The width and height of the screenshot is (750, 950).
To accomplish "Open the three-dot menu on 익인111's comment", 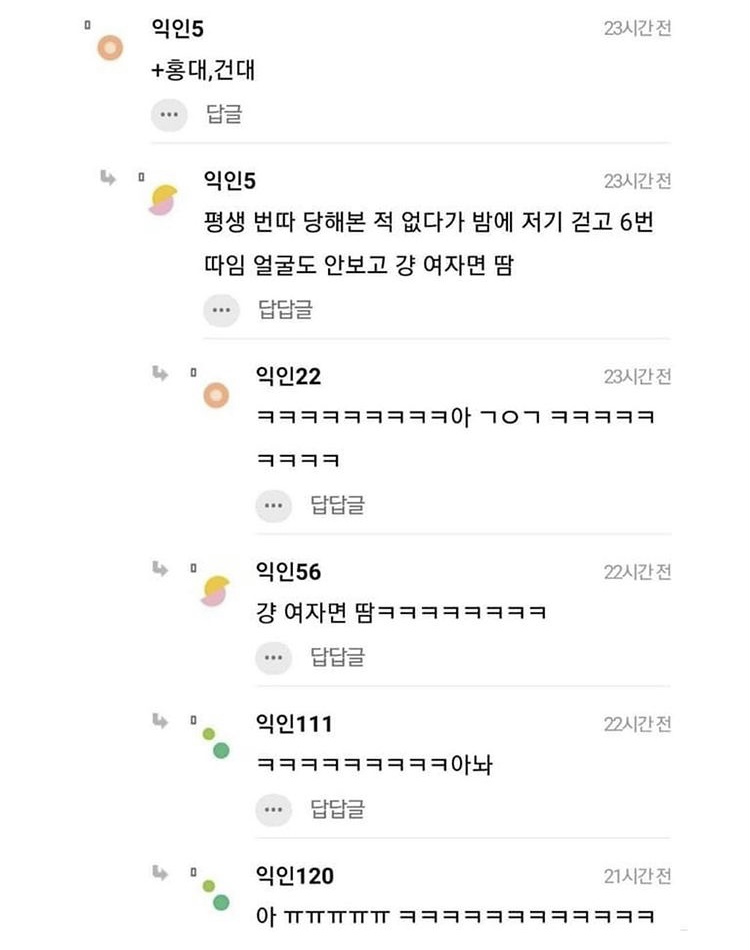I will (x=273, y=808).
